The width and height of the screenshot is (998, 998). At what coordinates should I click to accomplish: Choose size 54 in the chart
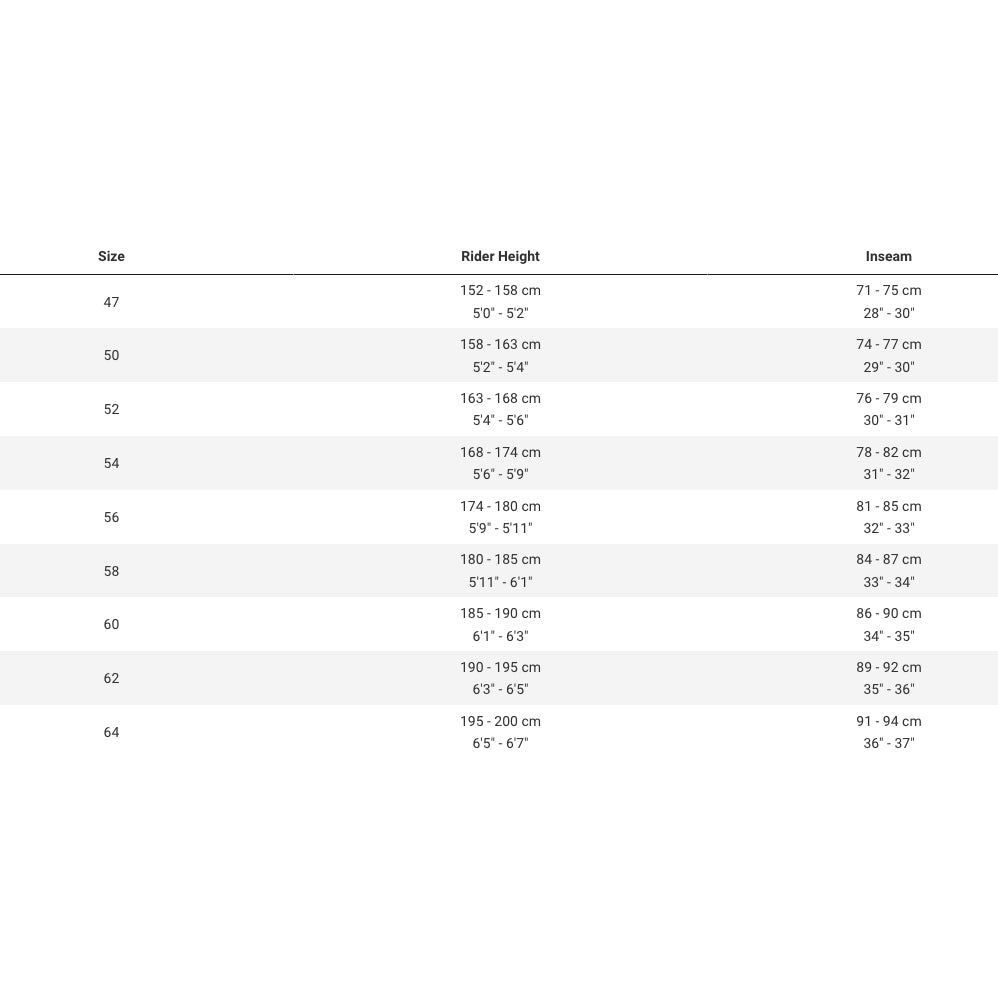111,463
